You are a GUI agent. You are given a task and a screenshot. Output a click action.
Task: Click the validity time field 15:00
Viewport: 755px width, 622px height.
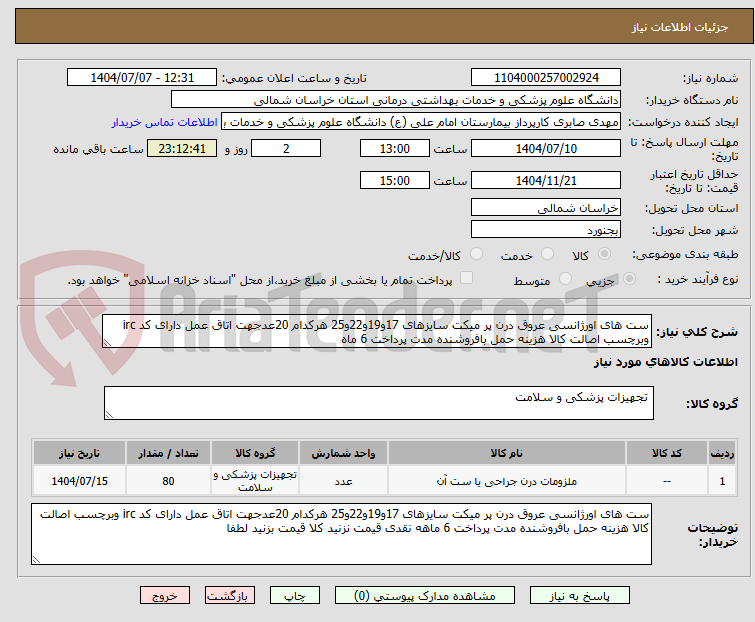395,181
